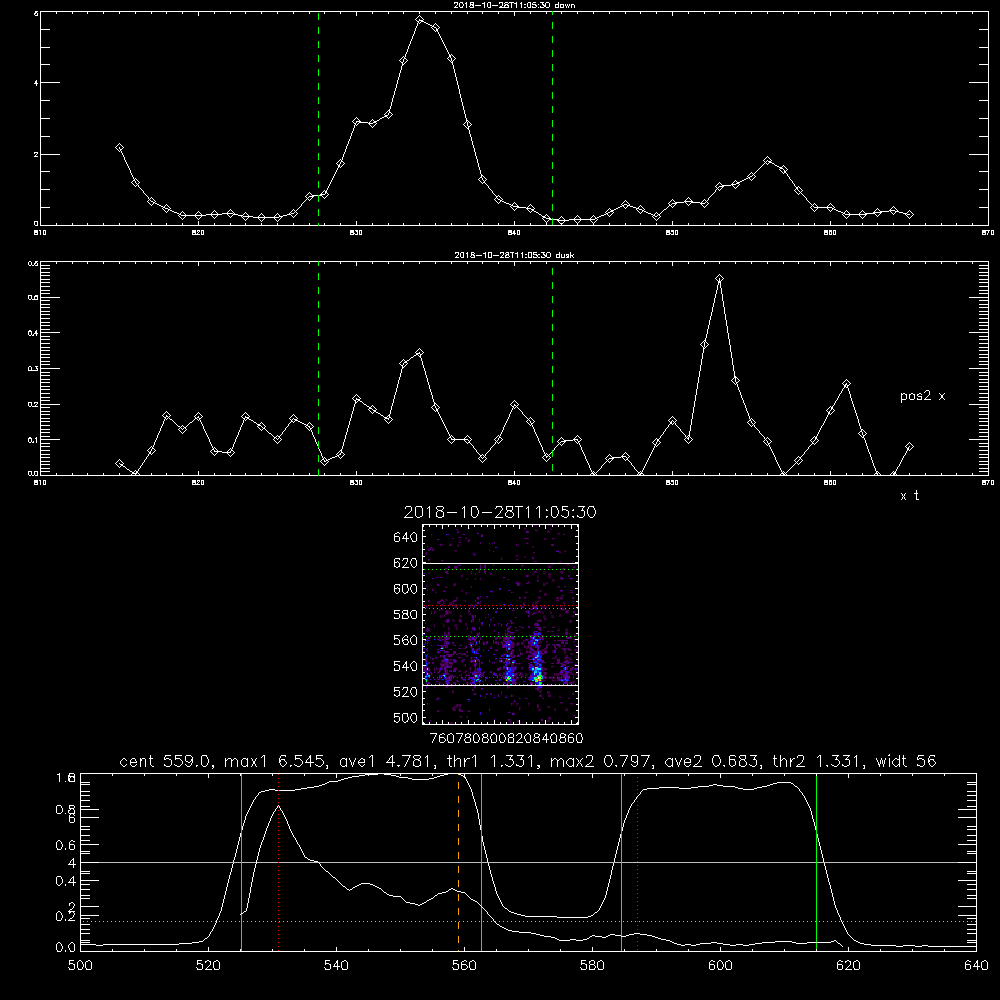The image size is (1000, 1000).
Task: Click the red dotted line near 587
Action: click(x=637, y=862)
